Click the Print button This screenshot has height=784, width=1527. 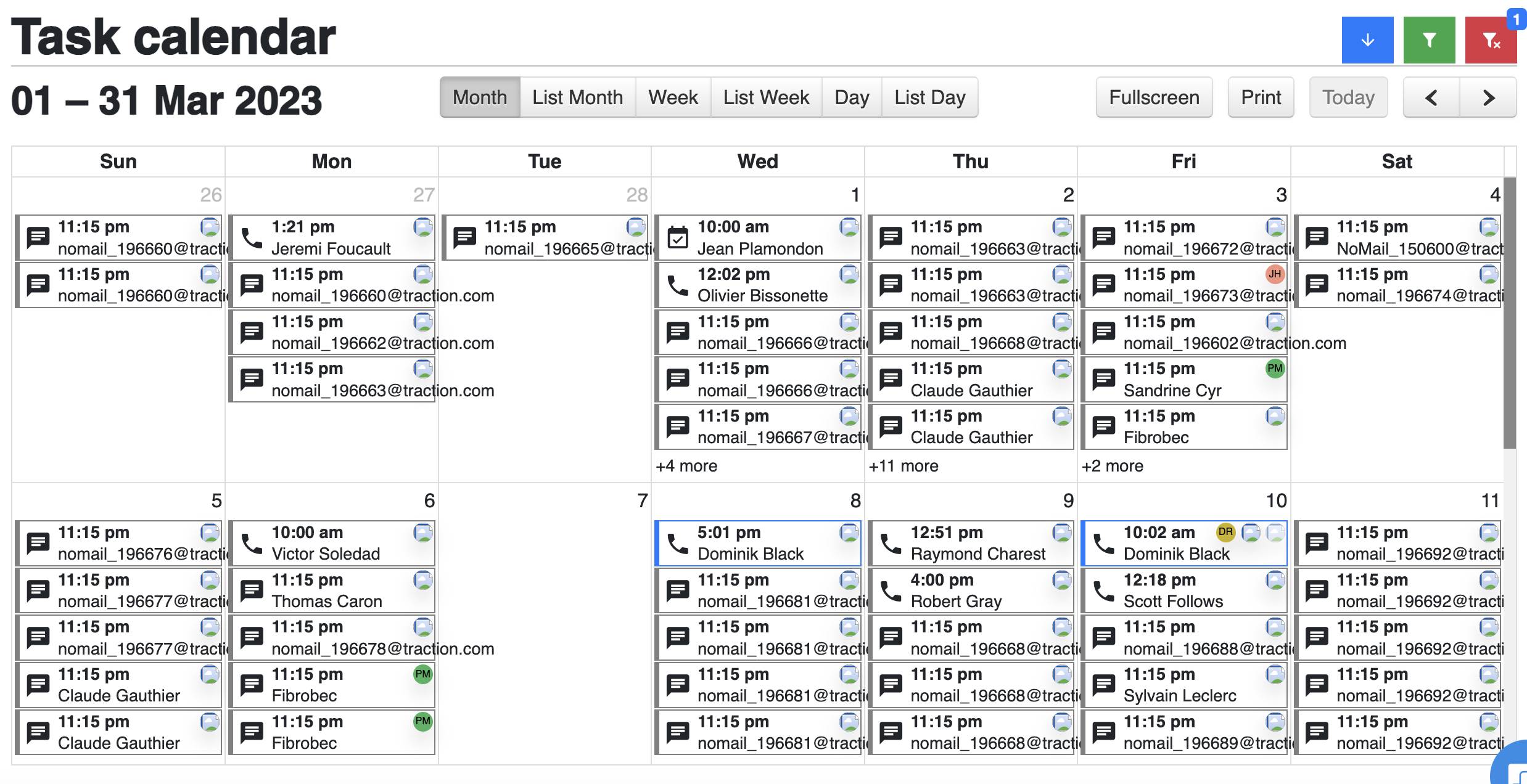(x=1261, y=97)
